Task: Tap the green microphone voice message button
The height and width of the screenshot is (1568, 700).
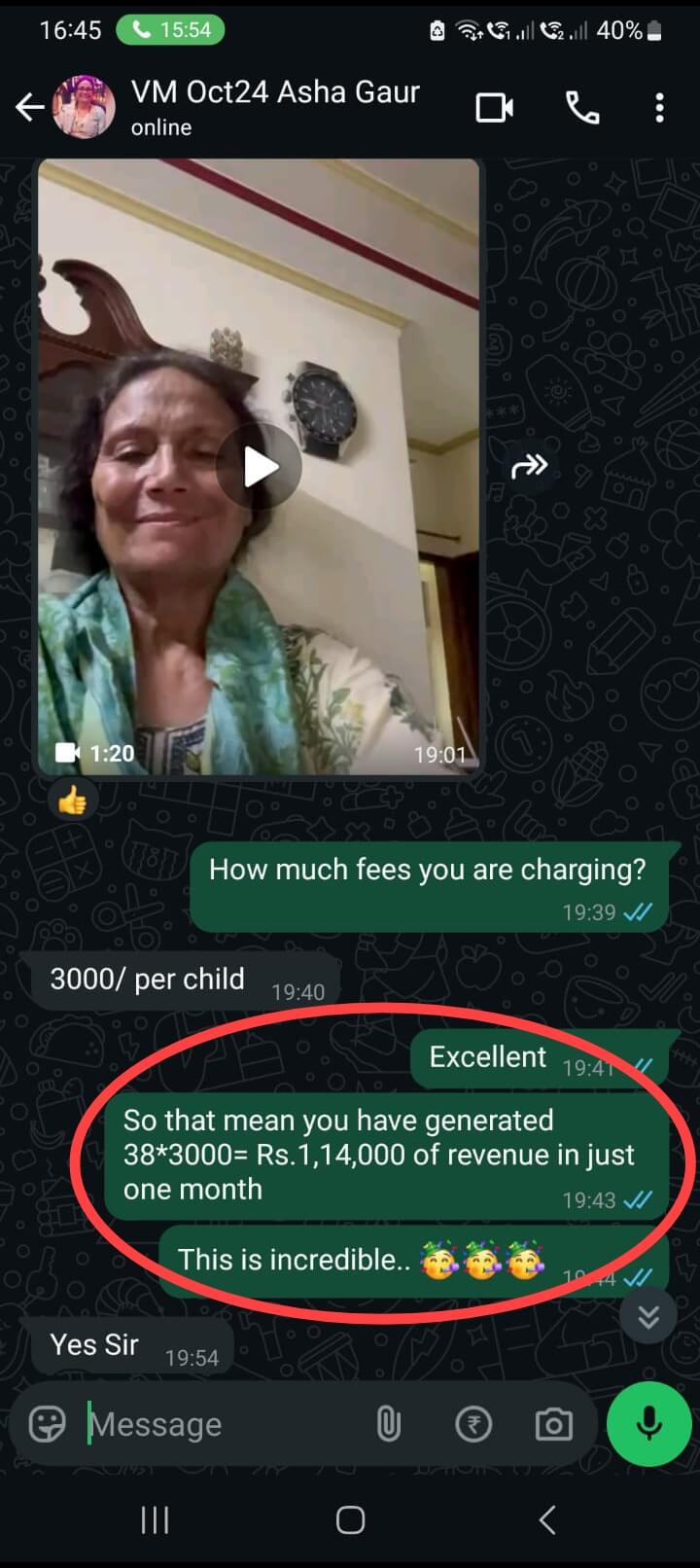Action: click(648, 1424)
